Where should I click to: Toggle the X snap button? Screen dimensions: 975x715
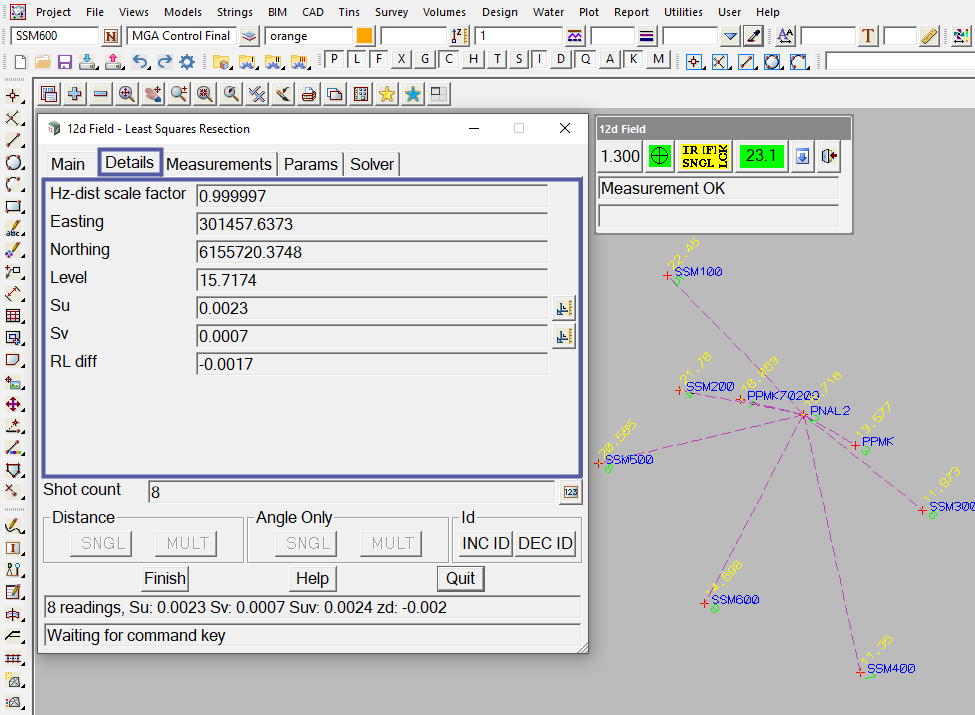click(401, 59)
